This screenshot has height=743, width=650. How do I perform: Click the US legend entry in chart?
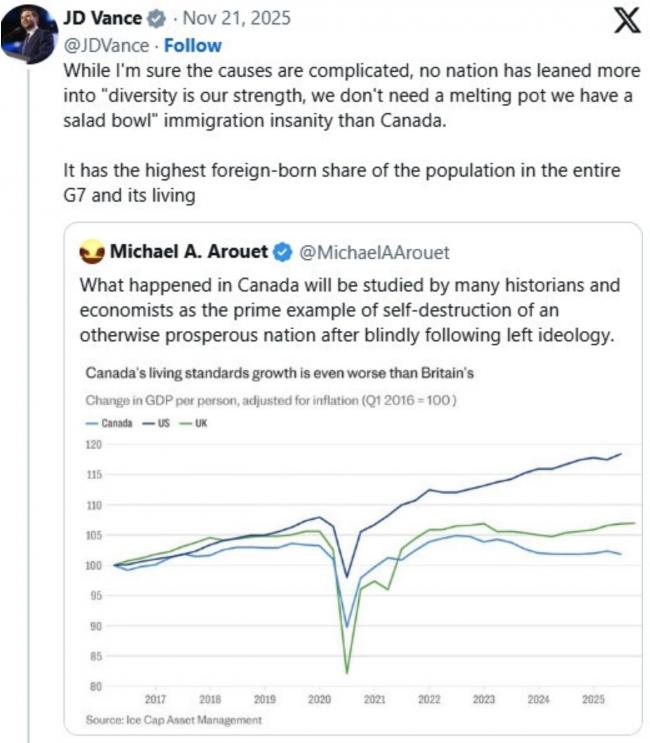[161, 423]
